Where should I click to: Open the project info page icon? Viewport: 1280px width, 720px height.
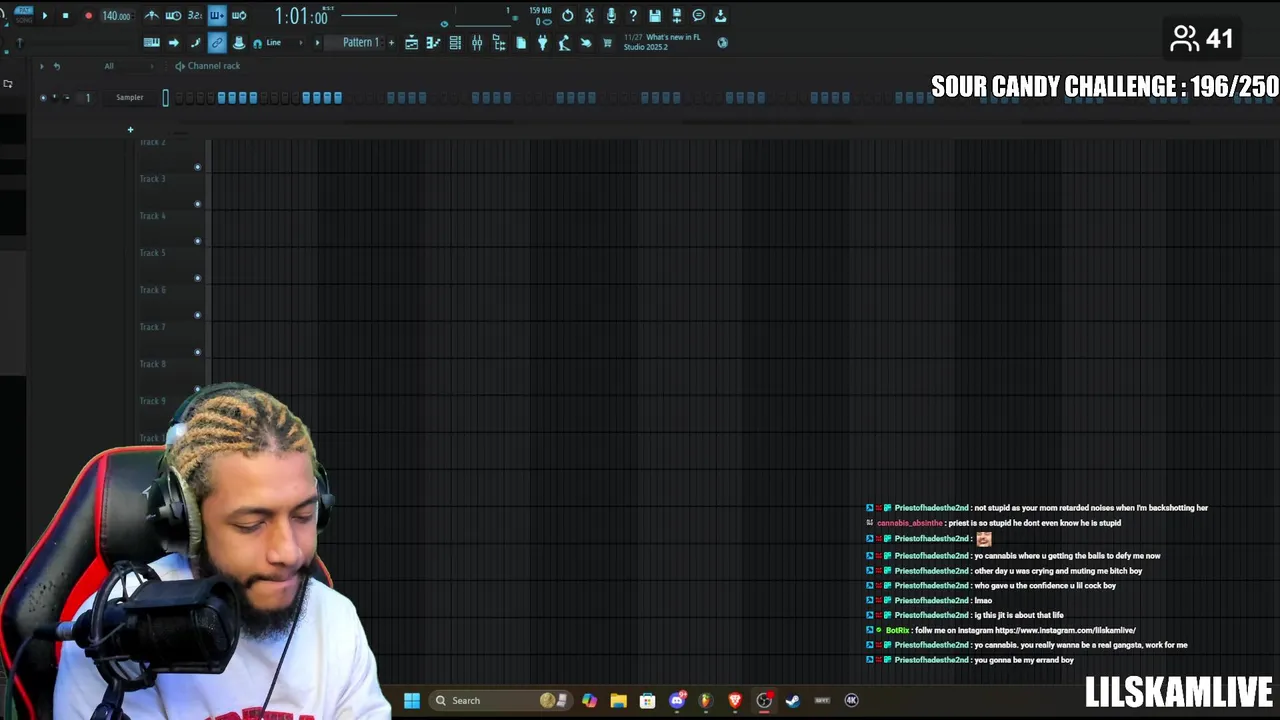[x=521, y=43]
